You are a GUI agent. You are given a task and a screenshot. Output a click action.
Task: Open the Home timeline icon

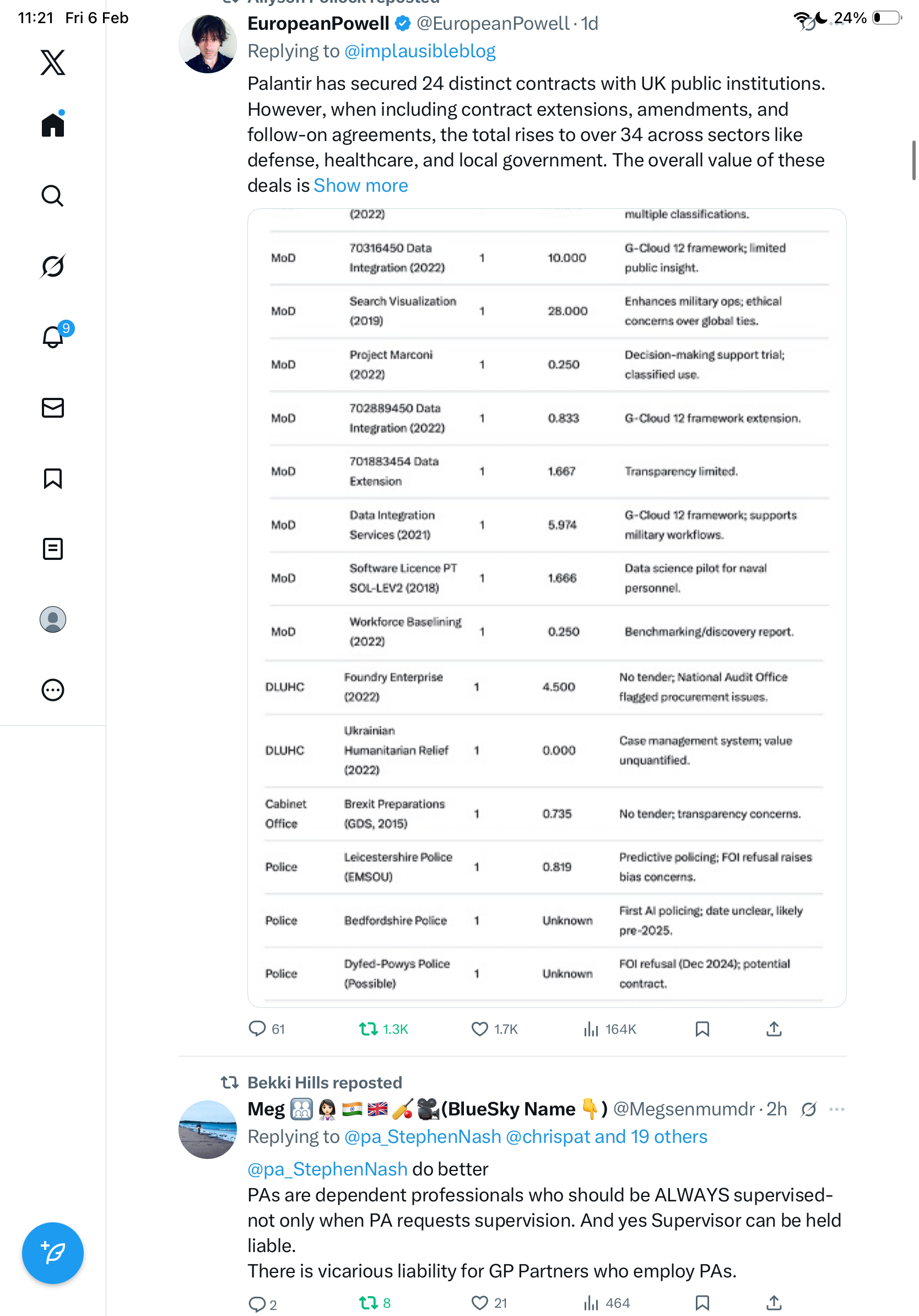[x=53, y=125]
